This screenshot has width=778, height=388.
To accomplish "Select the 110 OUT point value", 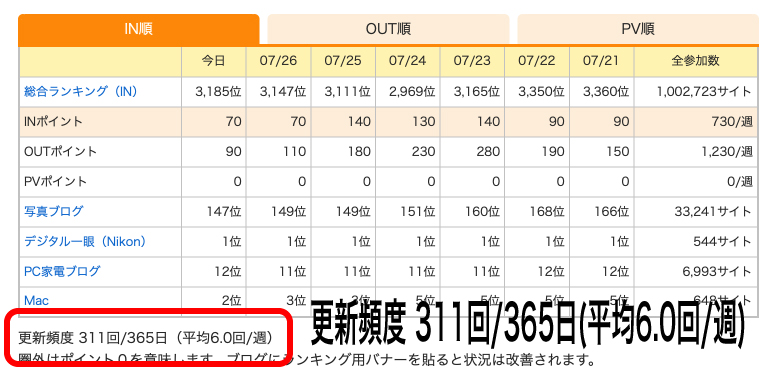I will coord(278,152).
